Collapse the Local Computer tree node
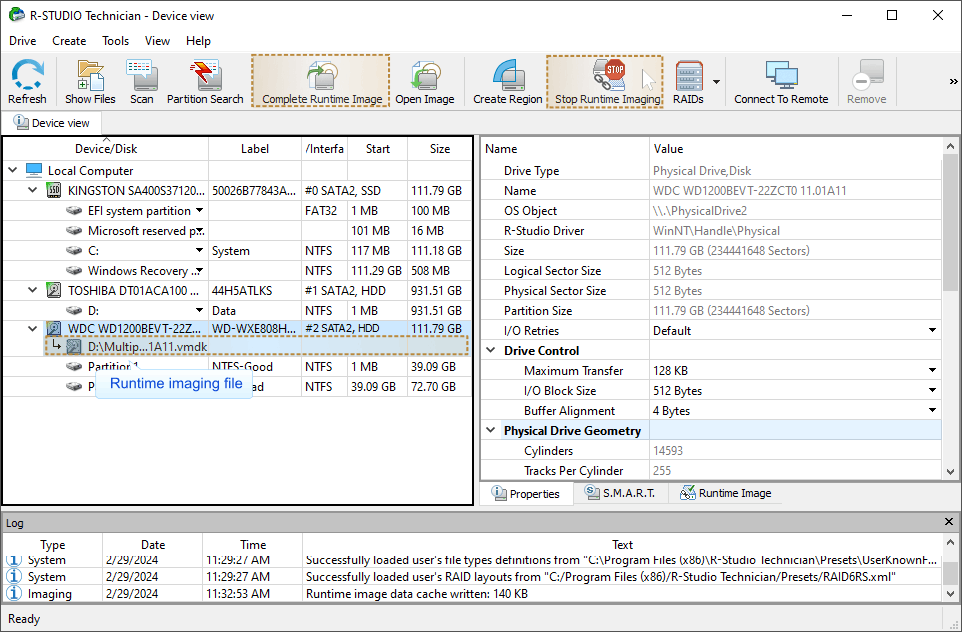Image resolution: width=962 pixels, height=632 pixels. (13, 170)
